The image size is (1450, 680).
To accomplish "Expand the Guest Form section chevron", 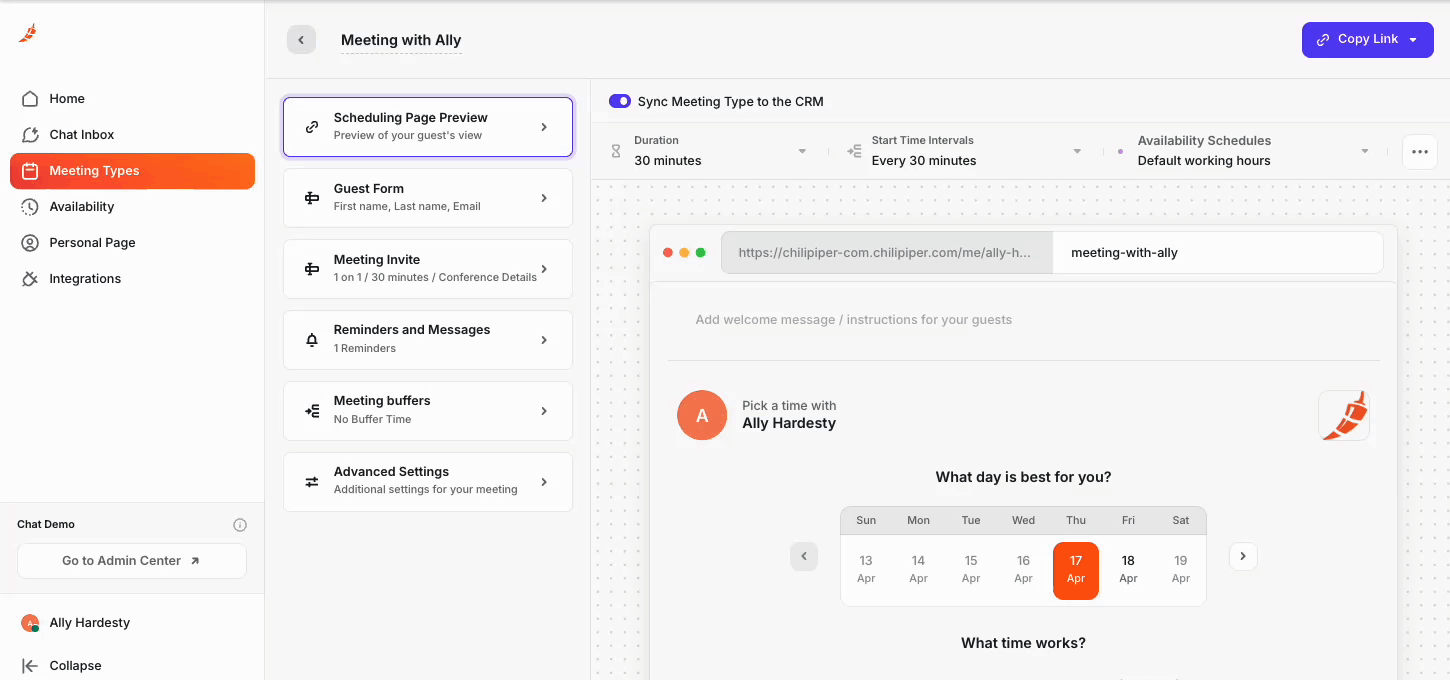I will click(x=544, y=198).
